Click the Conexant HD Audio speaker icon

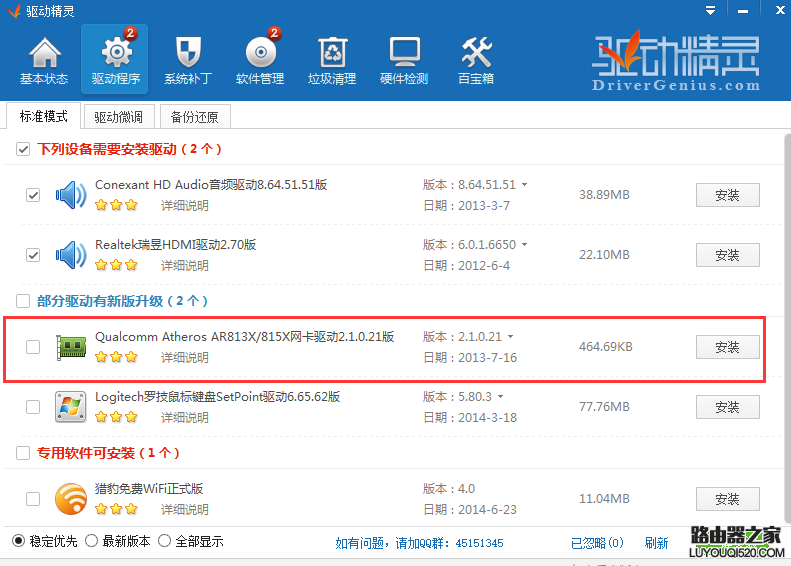(71, 195)
